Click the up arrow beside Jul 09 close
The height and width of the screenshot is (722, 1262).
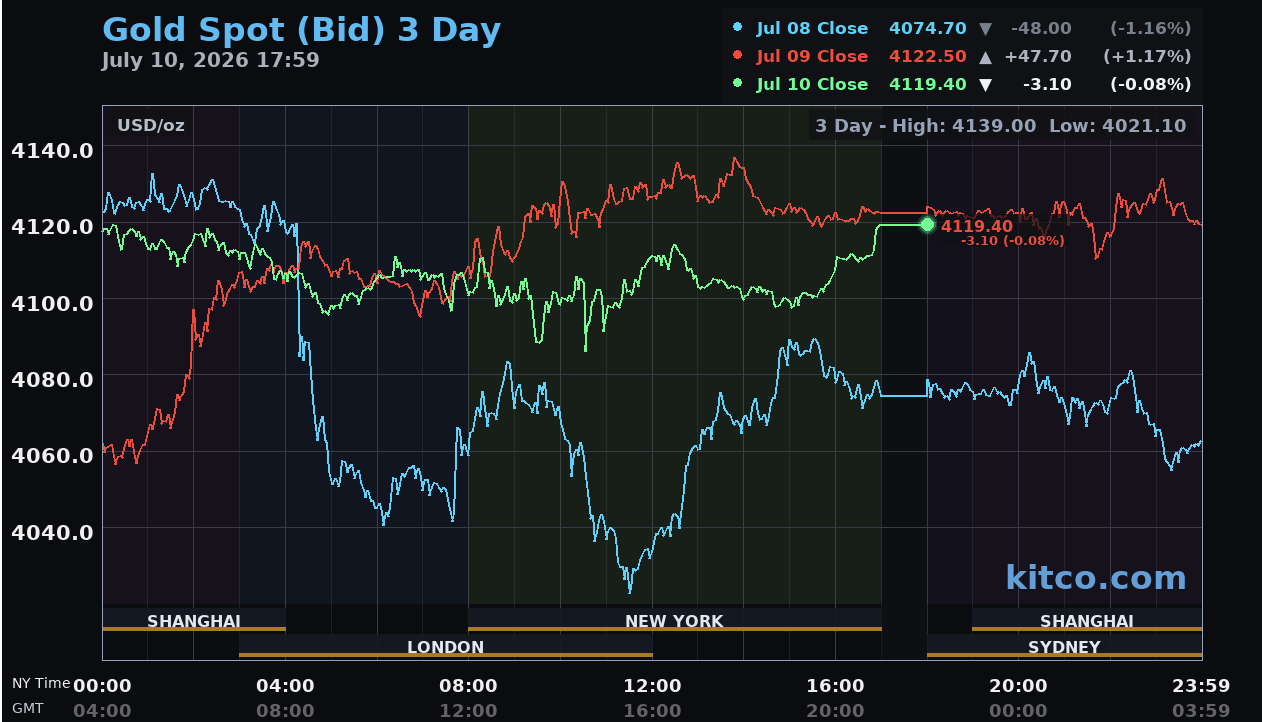pos(985,56)
